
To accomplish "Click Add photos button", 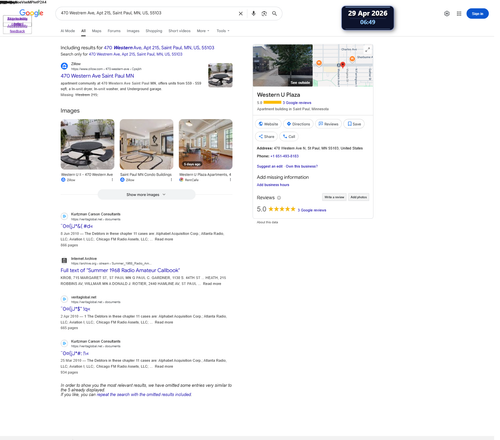I will 359,197.
